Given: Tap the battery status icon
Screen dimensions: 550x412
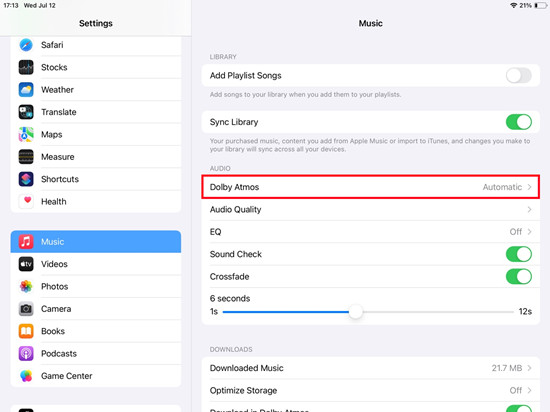Looking at the screenshot, I should point(541,5).
